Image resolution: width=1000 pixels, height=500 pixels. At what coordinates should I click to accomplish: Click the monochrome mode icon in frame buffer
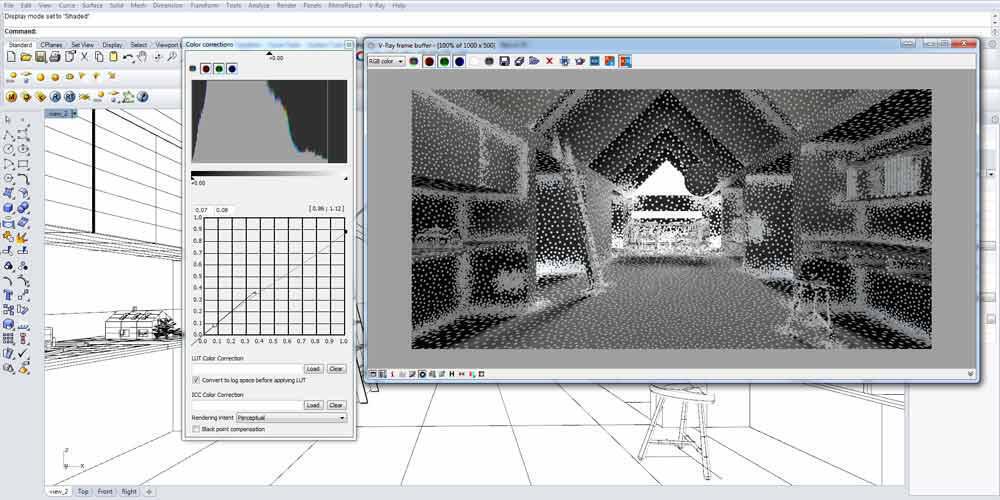click(x=489, y=61)
